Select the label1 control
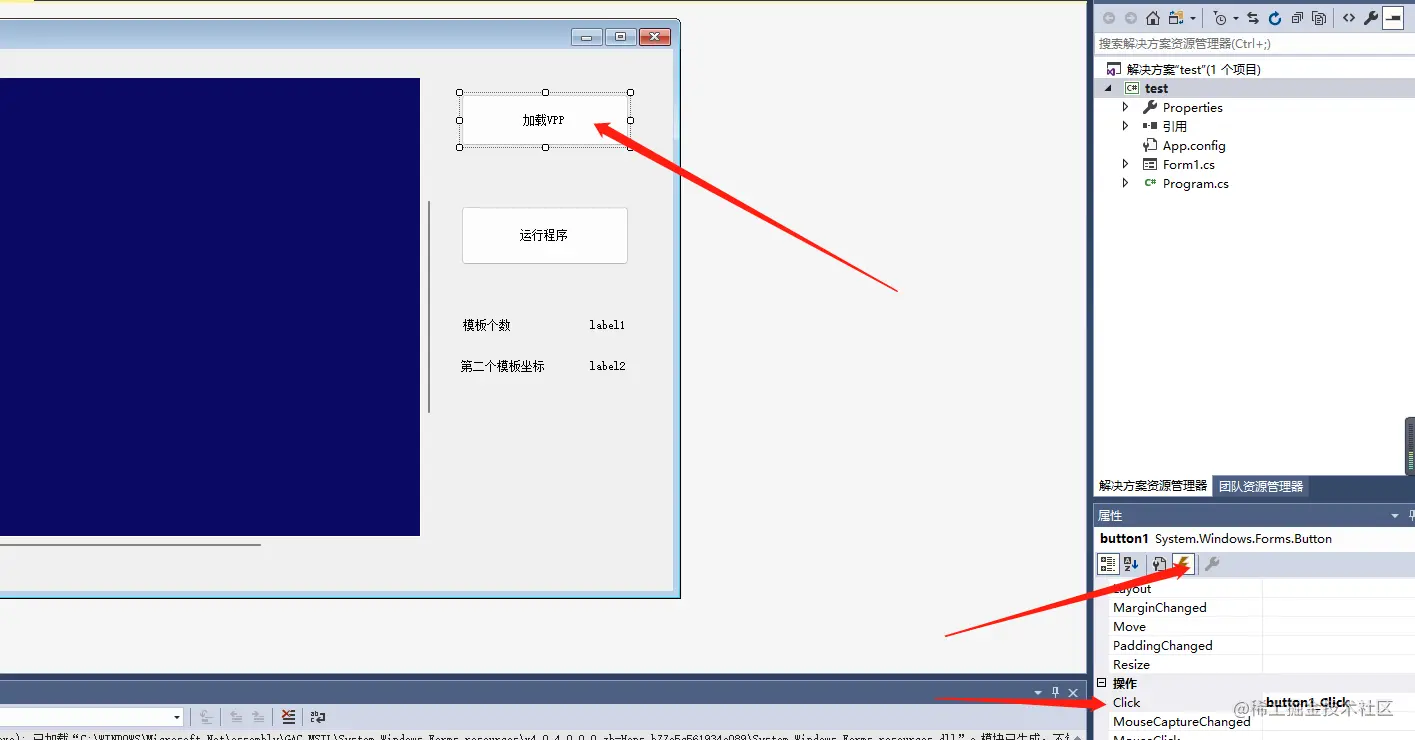1415x740 pixels. (x=607, y=325)
